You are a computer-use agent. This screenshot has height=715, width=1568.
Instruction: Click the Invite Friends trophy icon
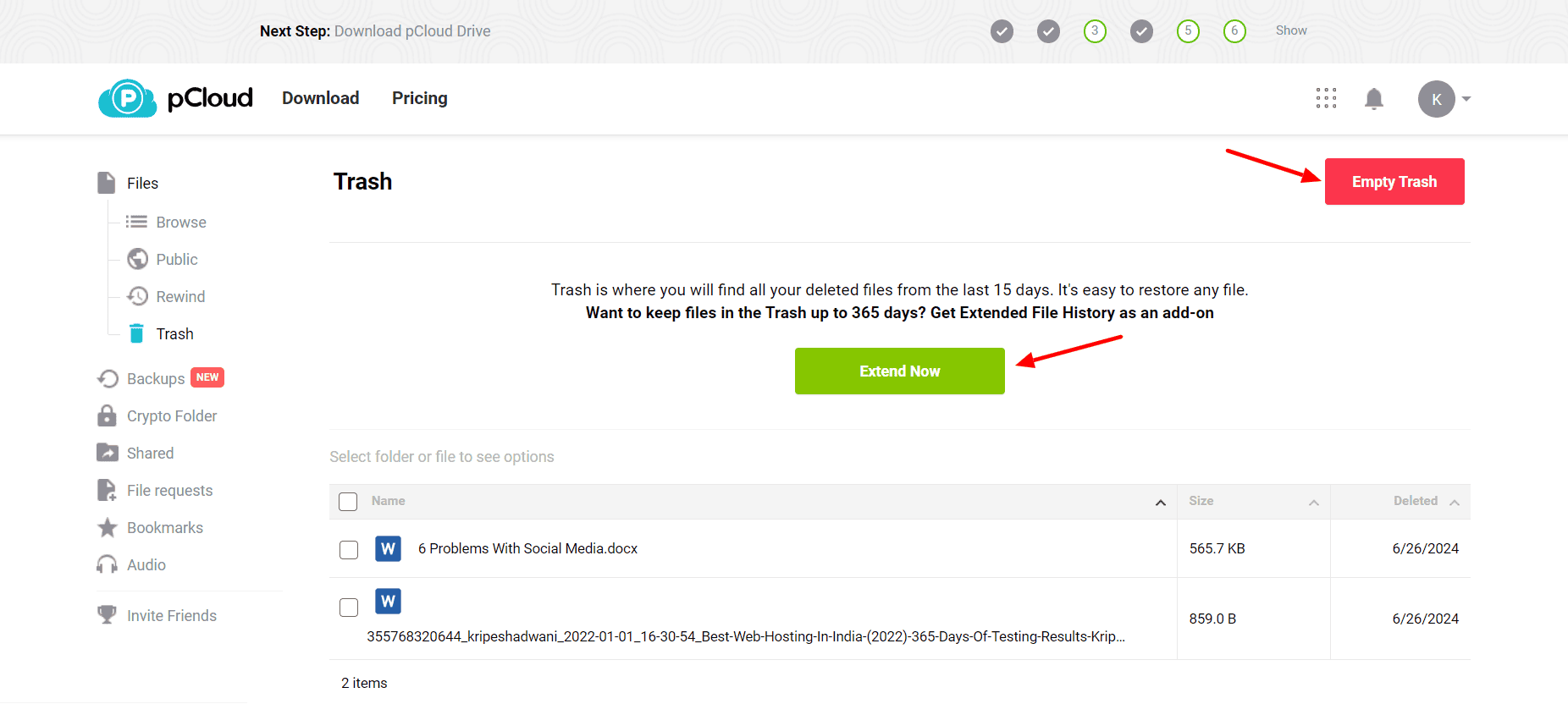(108, 615)
